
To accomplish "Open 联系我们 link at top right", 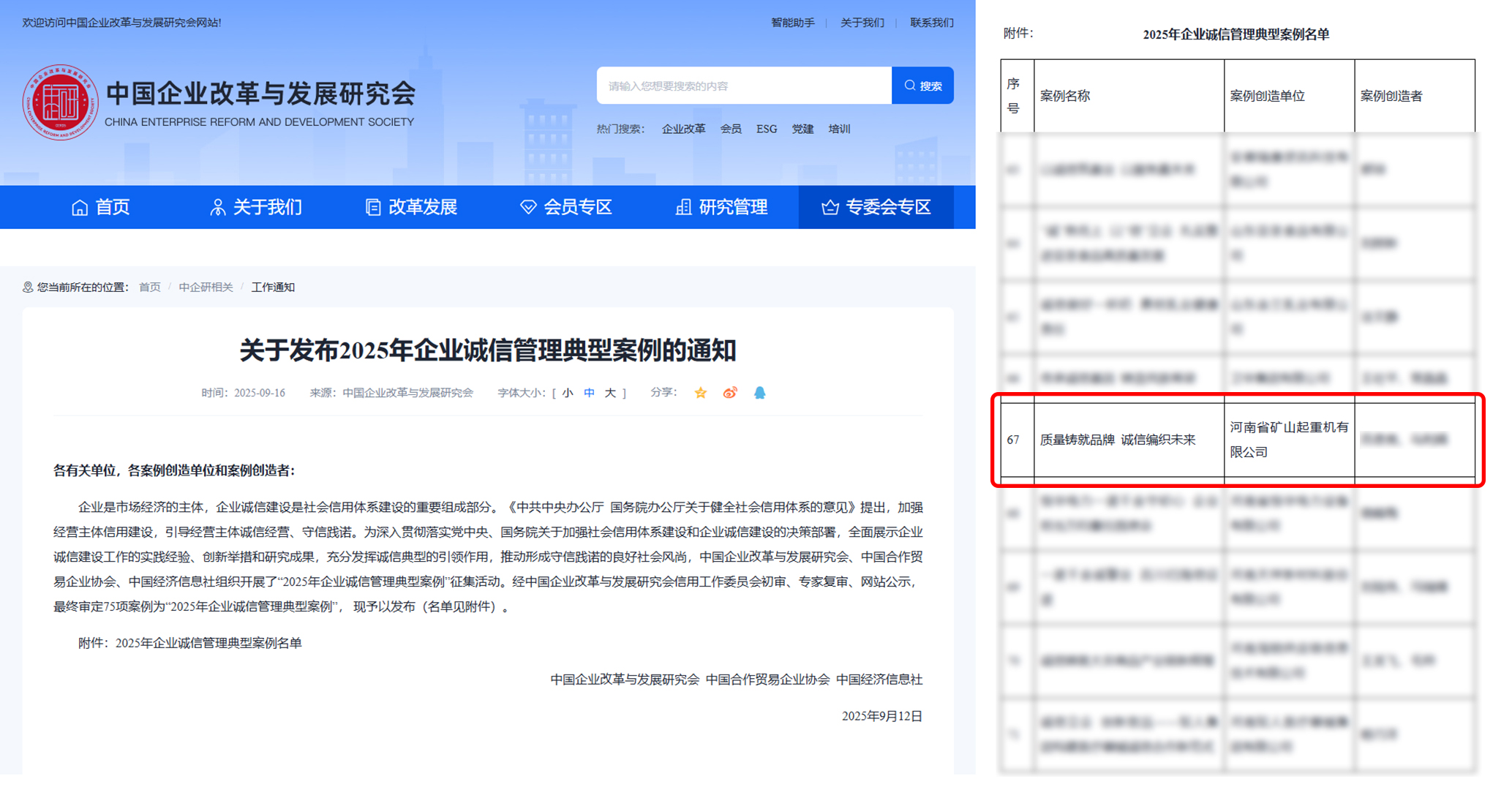I will (x=931, y=23).
